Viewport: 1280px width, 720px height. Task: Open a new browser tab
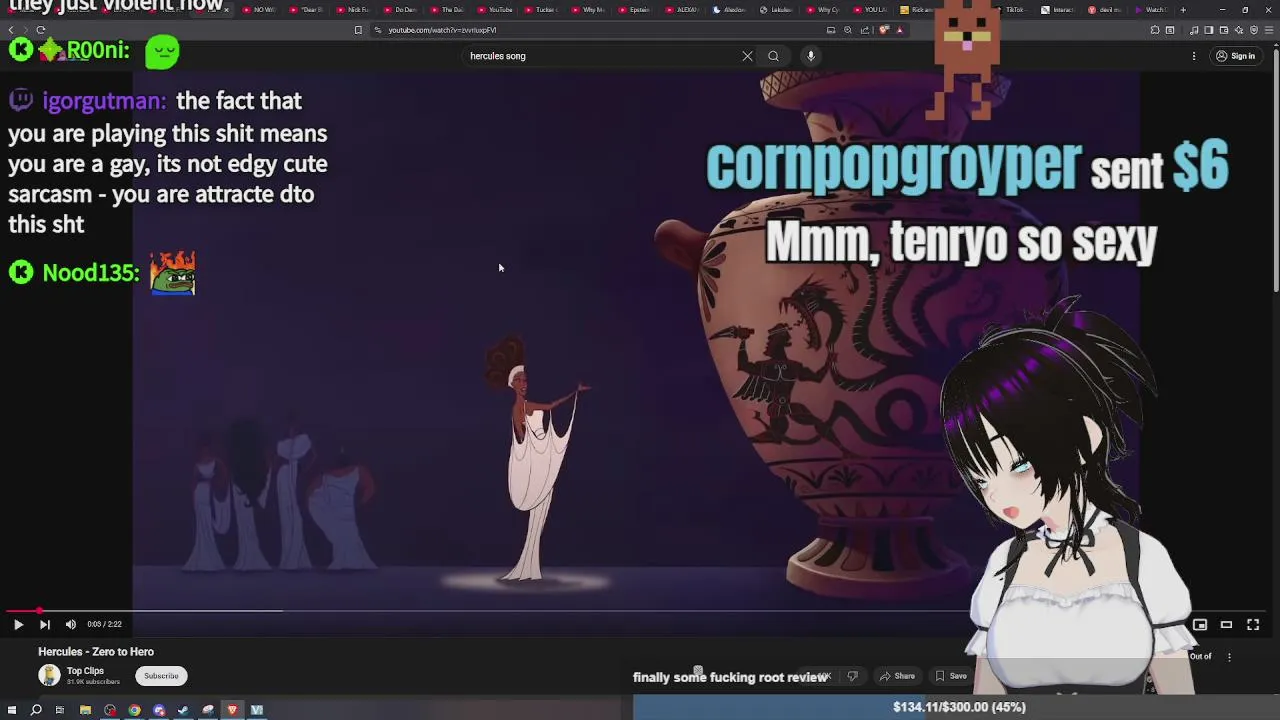click(1183, 10)
